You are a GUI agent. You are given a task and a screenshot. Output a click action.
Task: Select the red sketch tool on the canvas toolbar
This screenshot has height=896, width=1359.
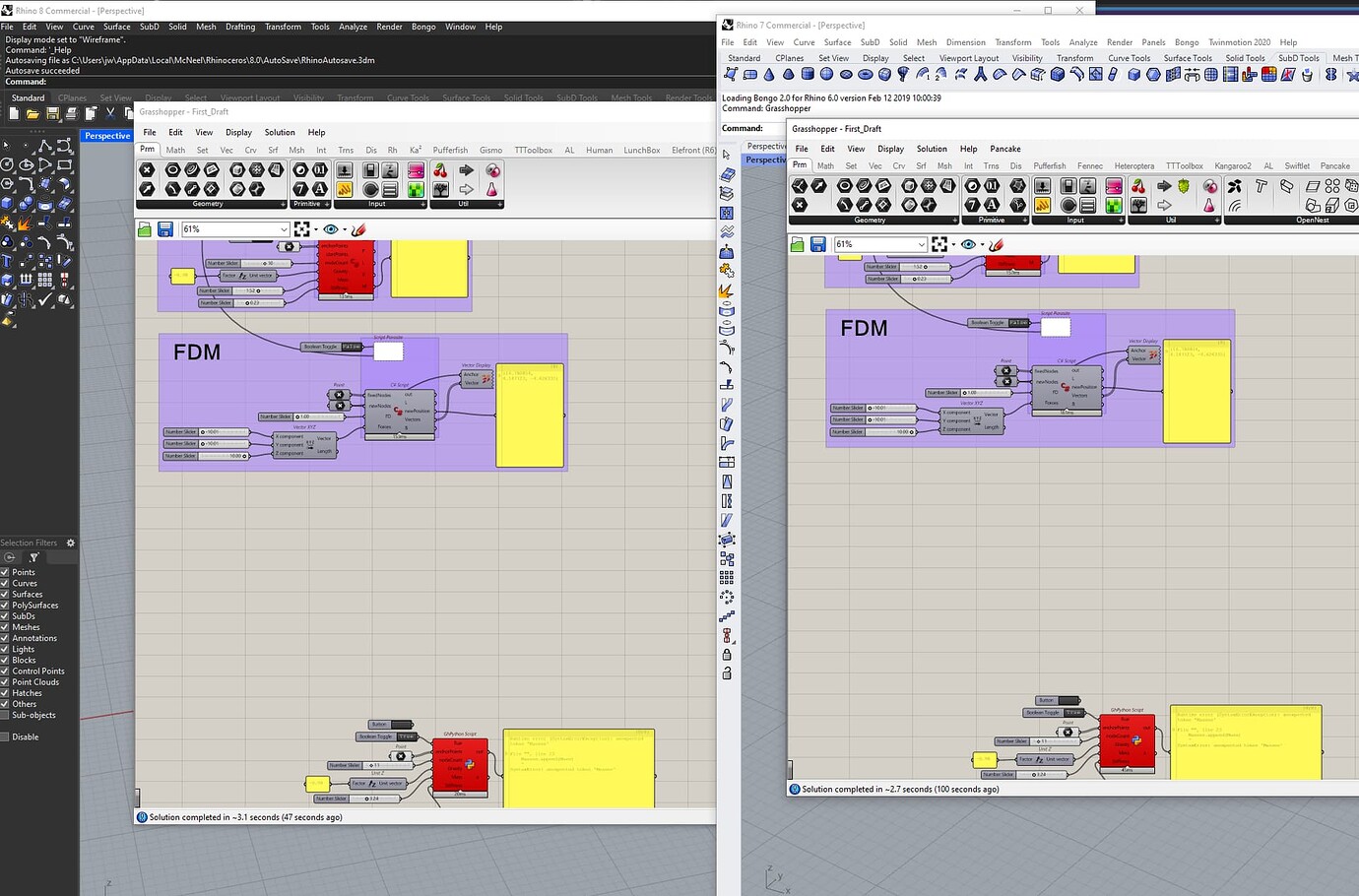(x=358, y=229)
